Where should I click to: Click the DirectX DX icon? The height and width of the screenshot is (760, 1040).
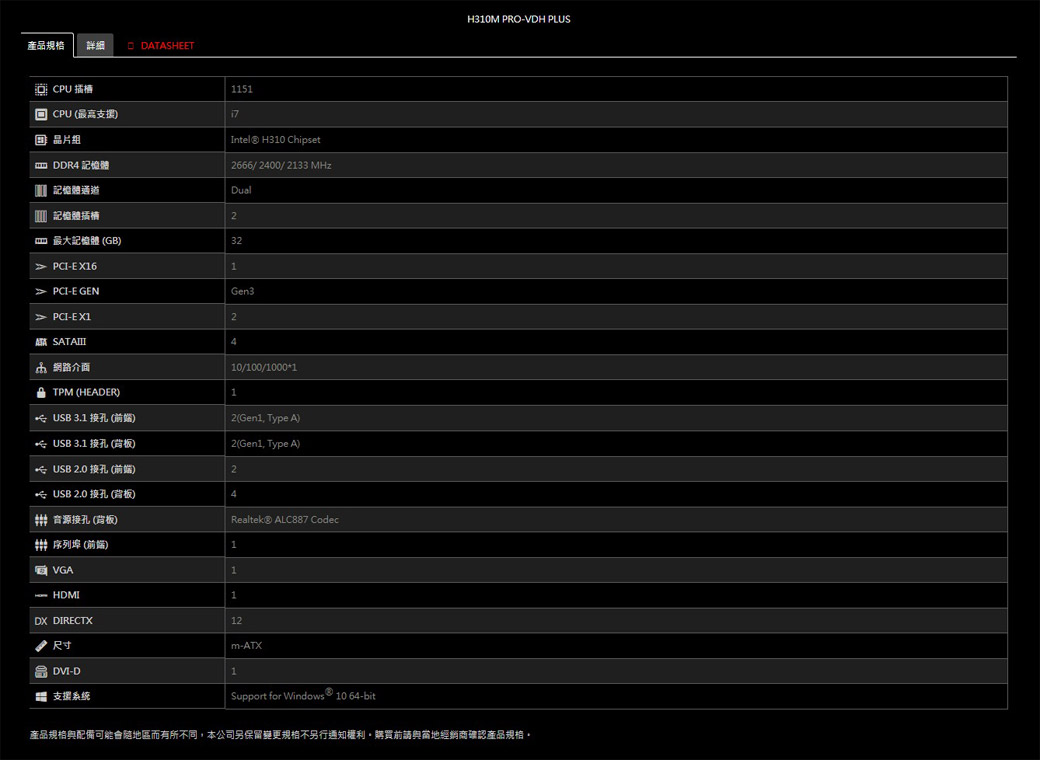pyautogui.click(x=41, y=621)
